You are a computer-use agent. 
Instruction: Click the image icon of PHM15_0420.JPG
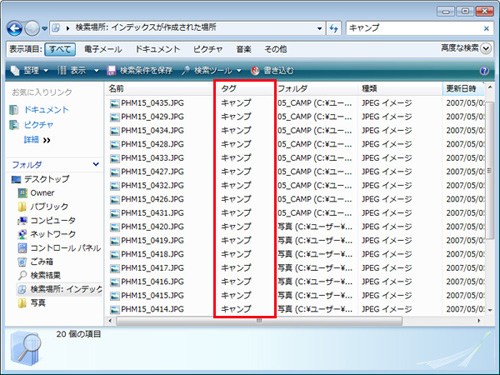(115, 227)
